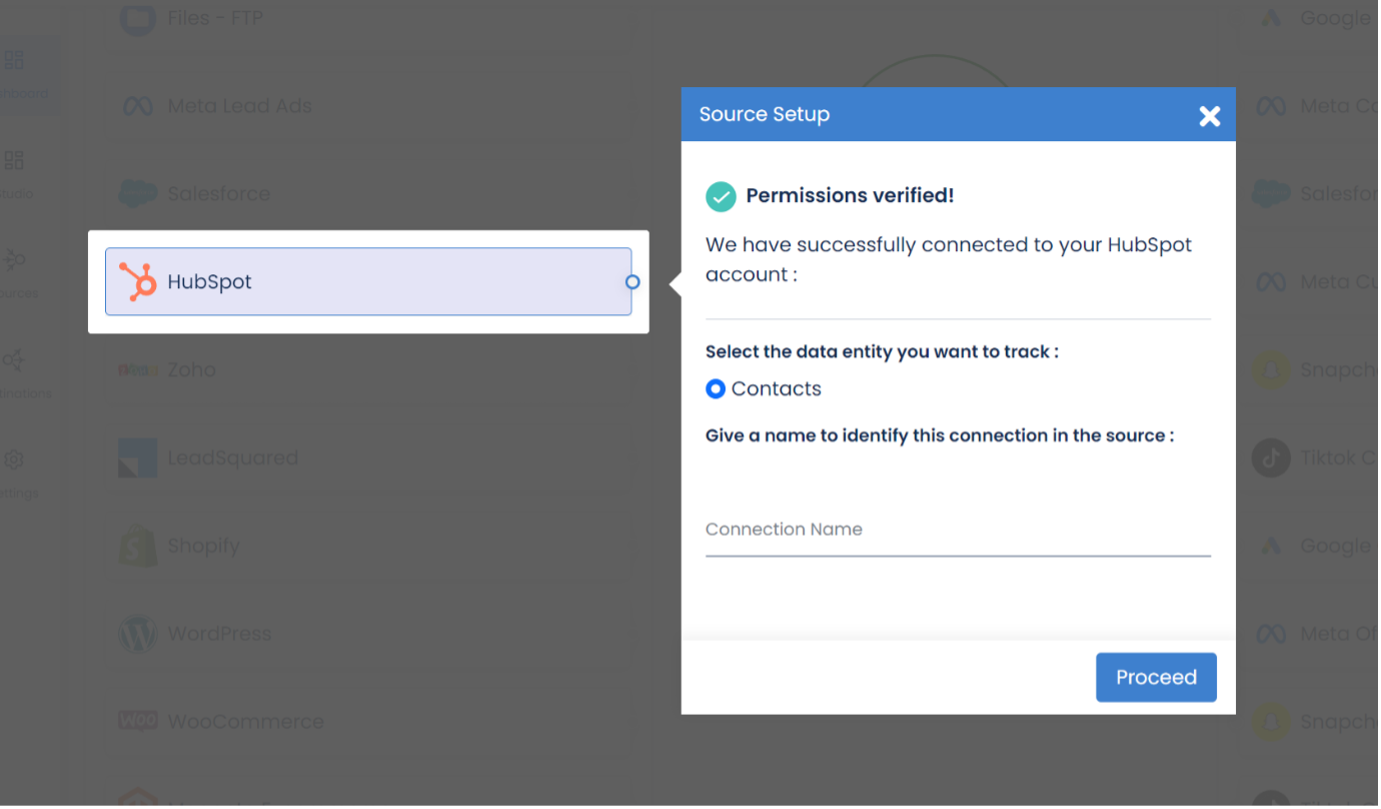
Task: Click the Tiktok destination icon
Action: tap(1273, 459)
